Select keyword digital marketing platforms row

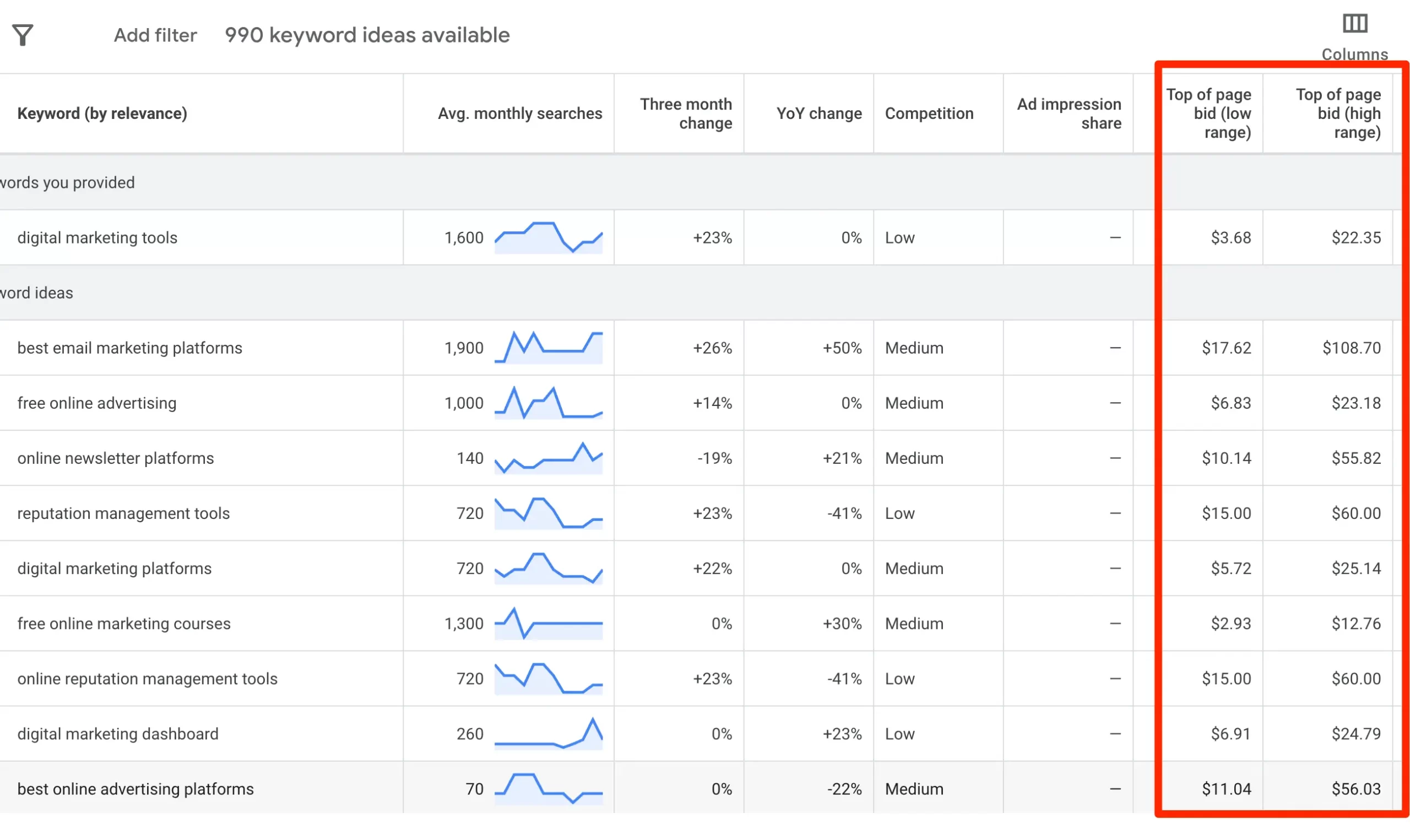pyautogui.click(x=115, y=568)
